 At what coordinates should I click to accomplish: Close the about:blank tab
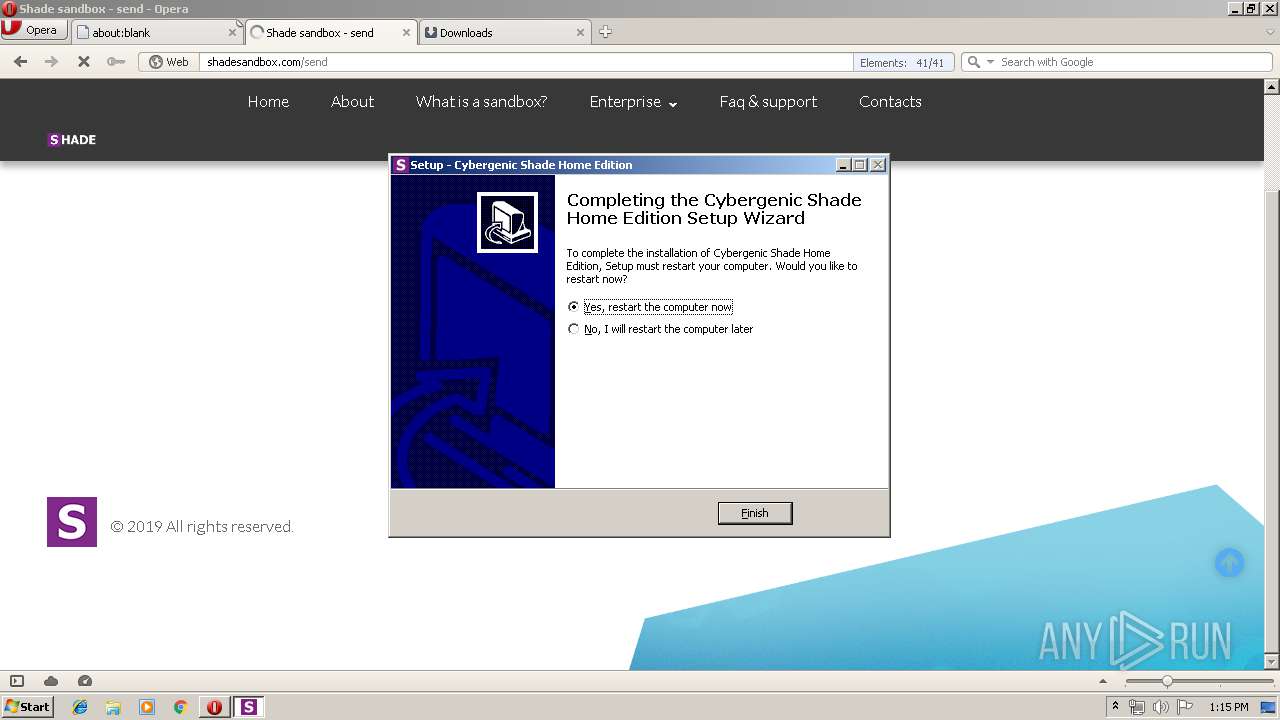232,32
